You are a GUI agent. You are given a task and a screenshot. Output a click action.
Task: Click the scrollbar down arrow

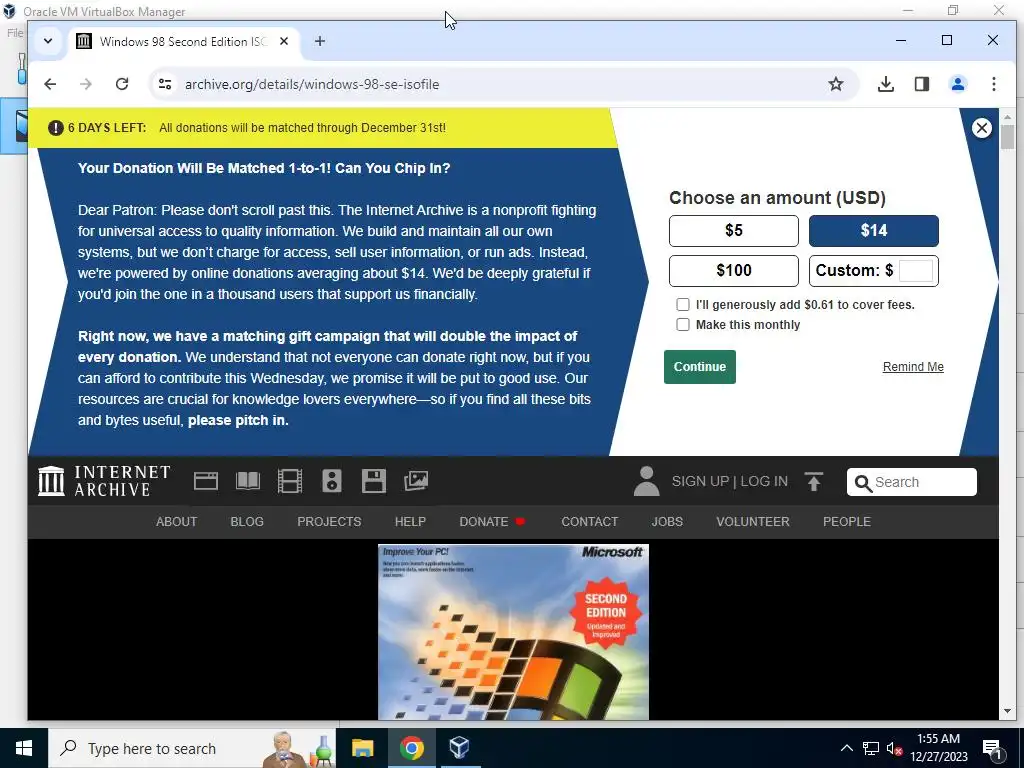click(x=1006, y=711)
